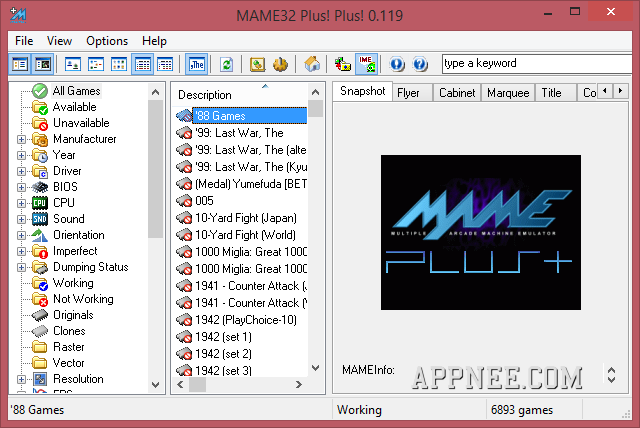Open About via exclamation mark icon
The width and height of the screenshot is (640, 428).
(x=397, y=64)
